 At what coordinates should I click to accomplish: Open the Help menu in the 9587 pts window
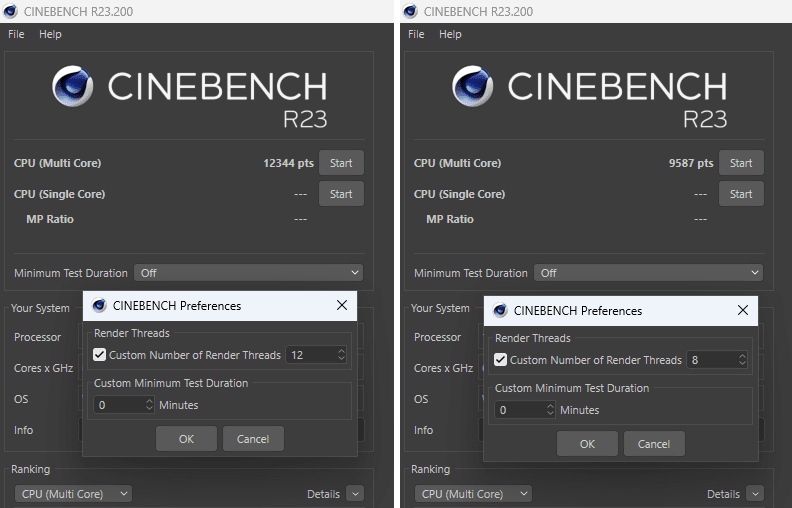pos(450,34)
